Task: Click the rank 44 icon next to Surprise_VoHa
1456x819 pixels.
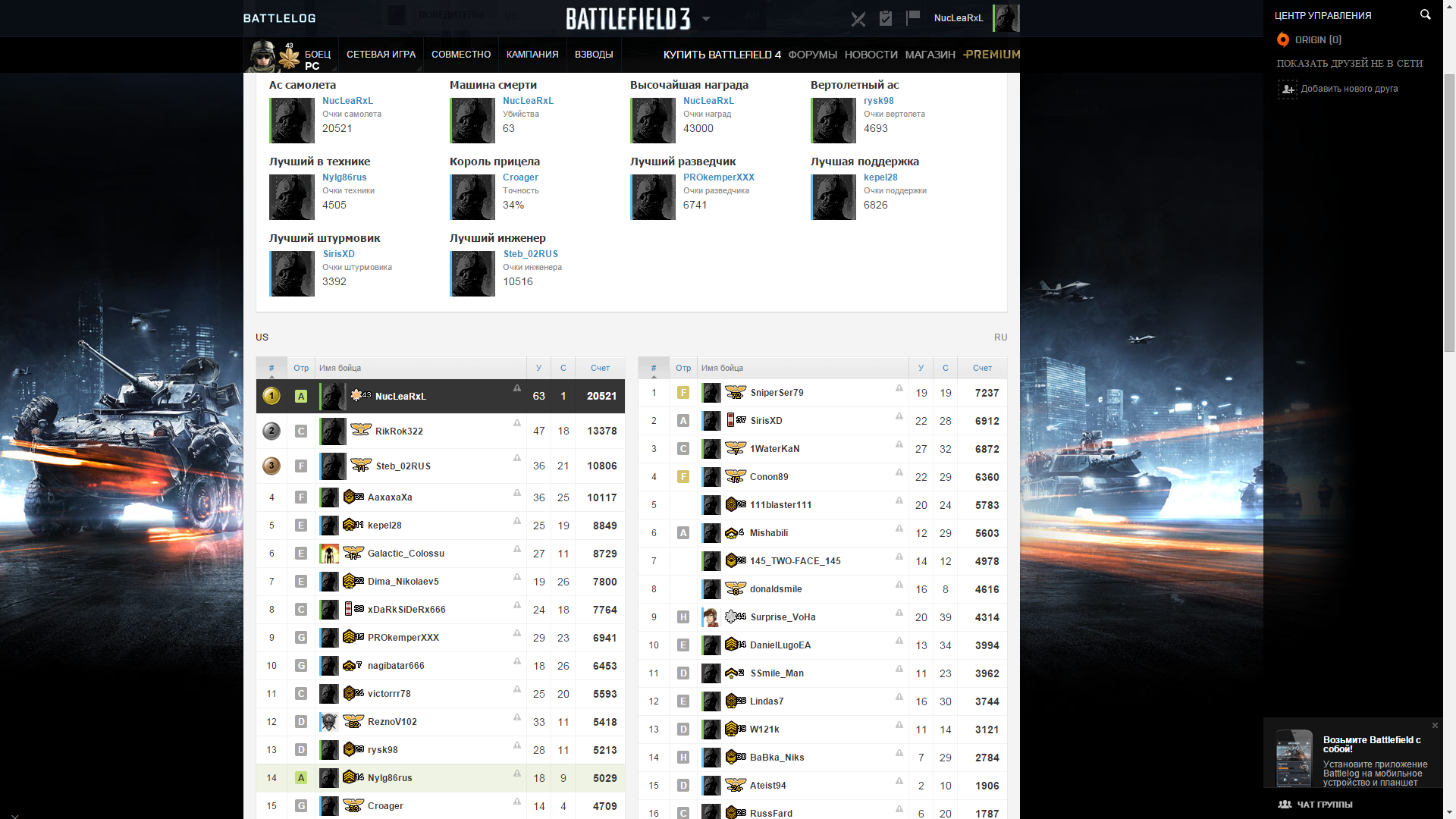Action: point(736,617)
